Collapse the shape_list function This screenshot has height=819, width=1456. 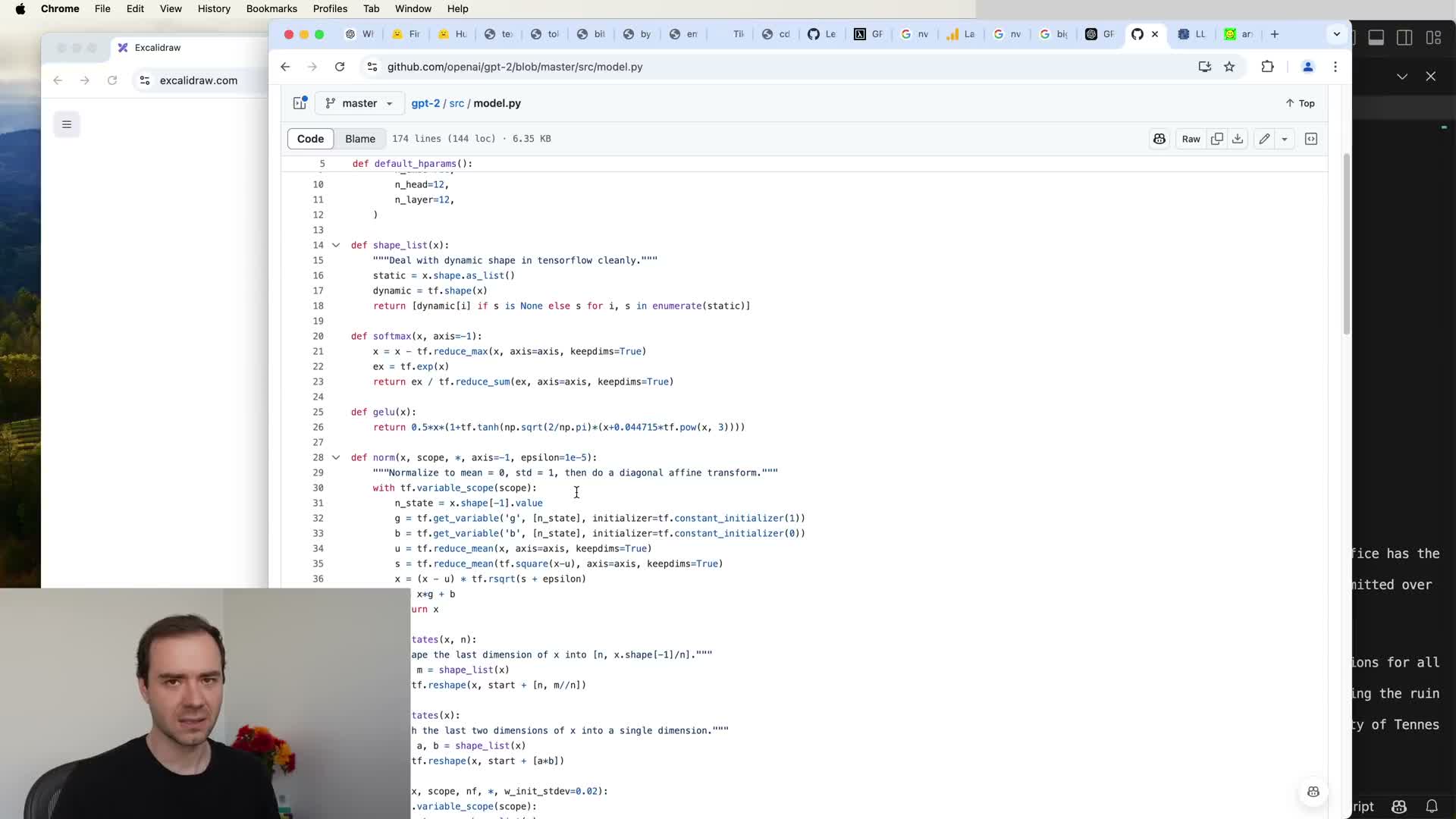[336, 245]
